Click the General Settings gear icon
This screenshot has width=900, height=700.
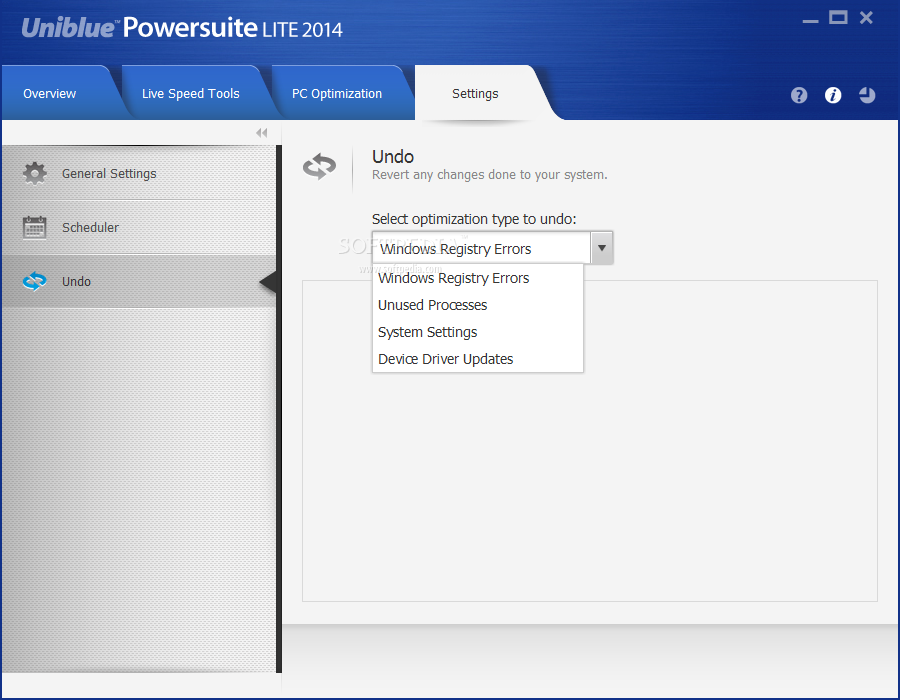tap(34, 173)
